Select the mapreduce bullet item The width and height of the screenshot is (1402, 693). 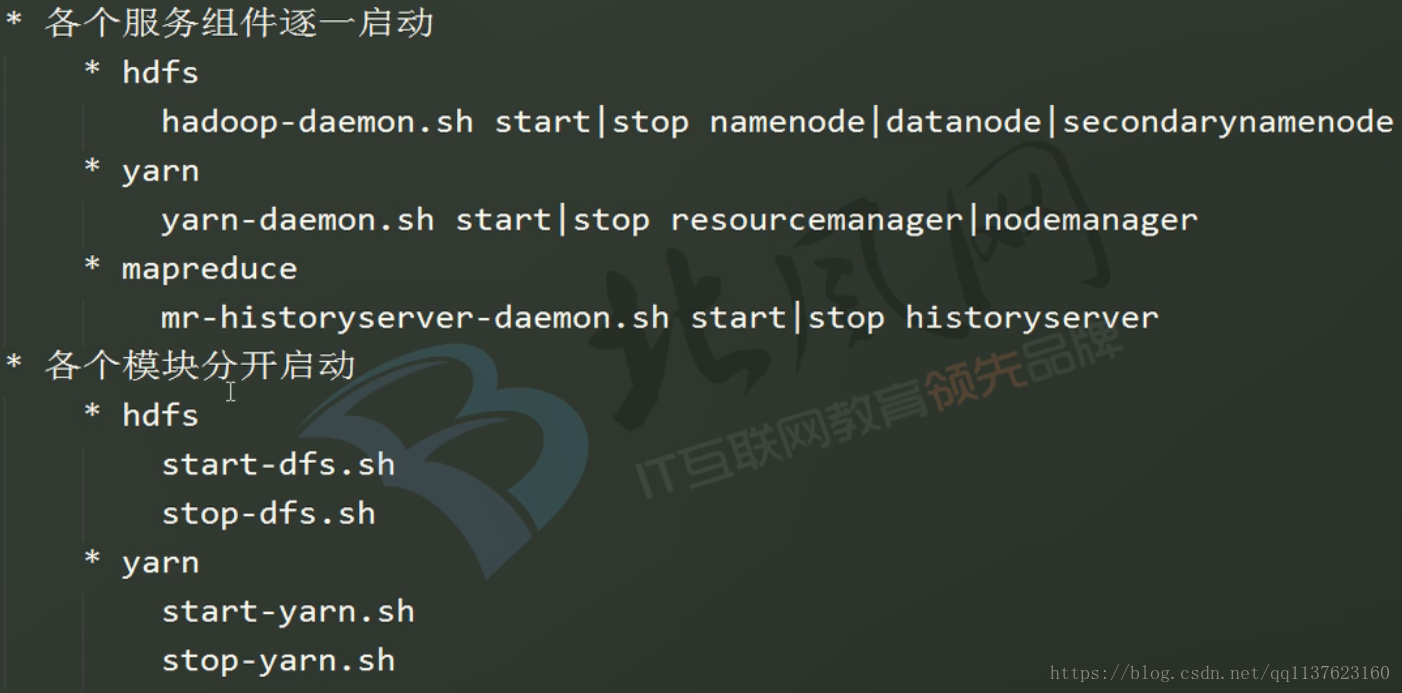[x=209, y=269]
